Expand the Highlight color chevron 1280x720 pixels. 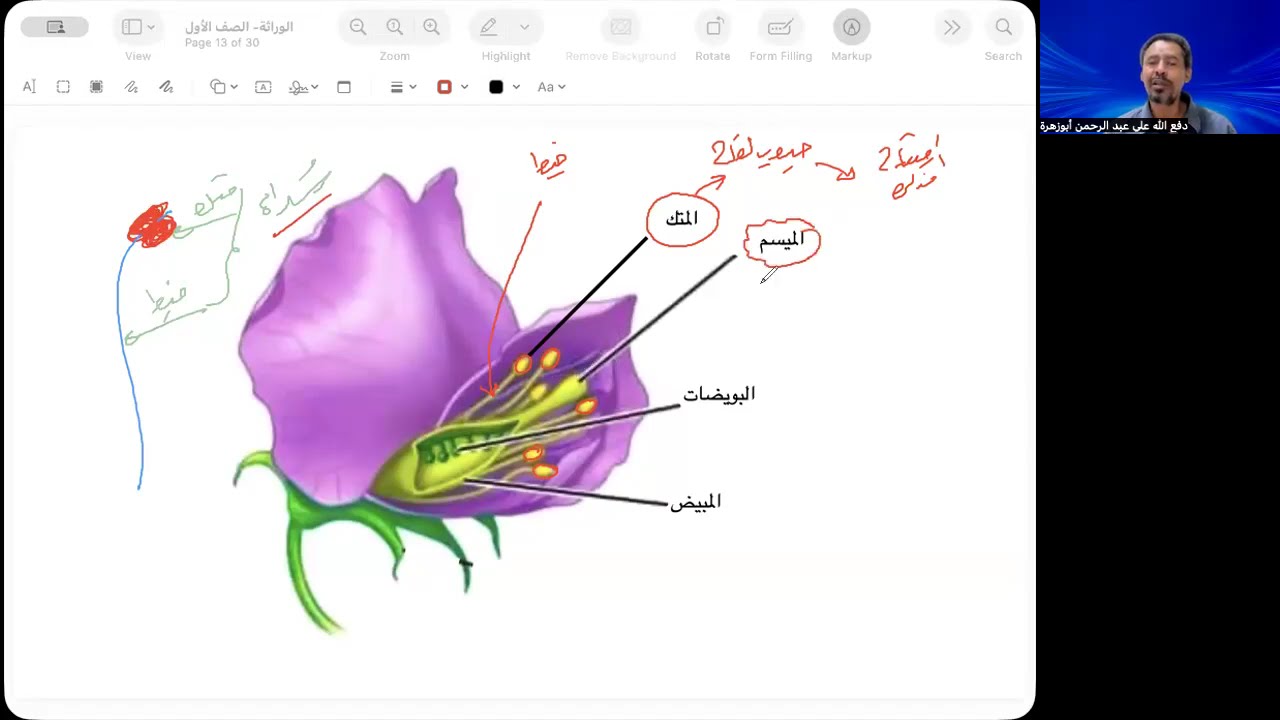click(x=524, y=27)
